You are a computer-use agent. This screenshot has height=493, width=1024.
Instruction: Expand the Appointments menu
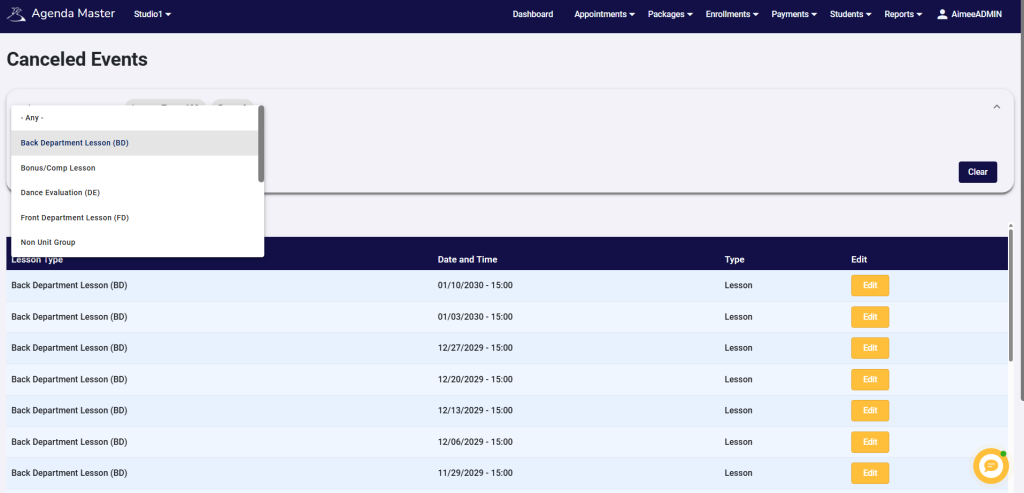[x=605, y=15]
